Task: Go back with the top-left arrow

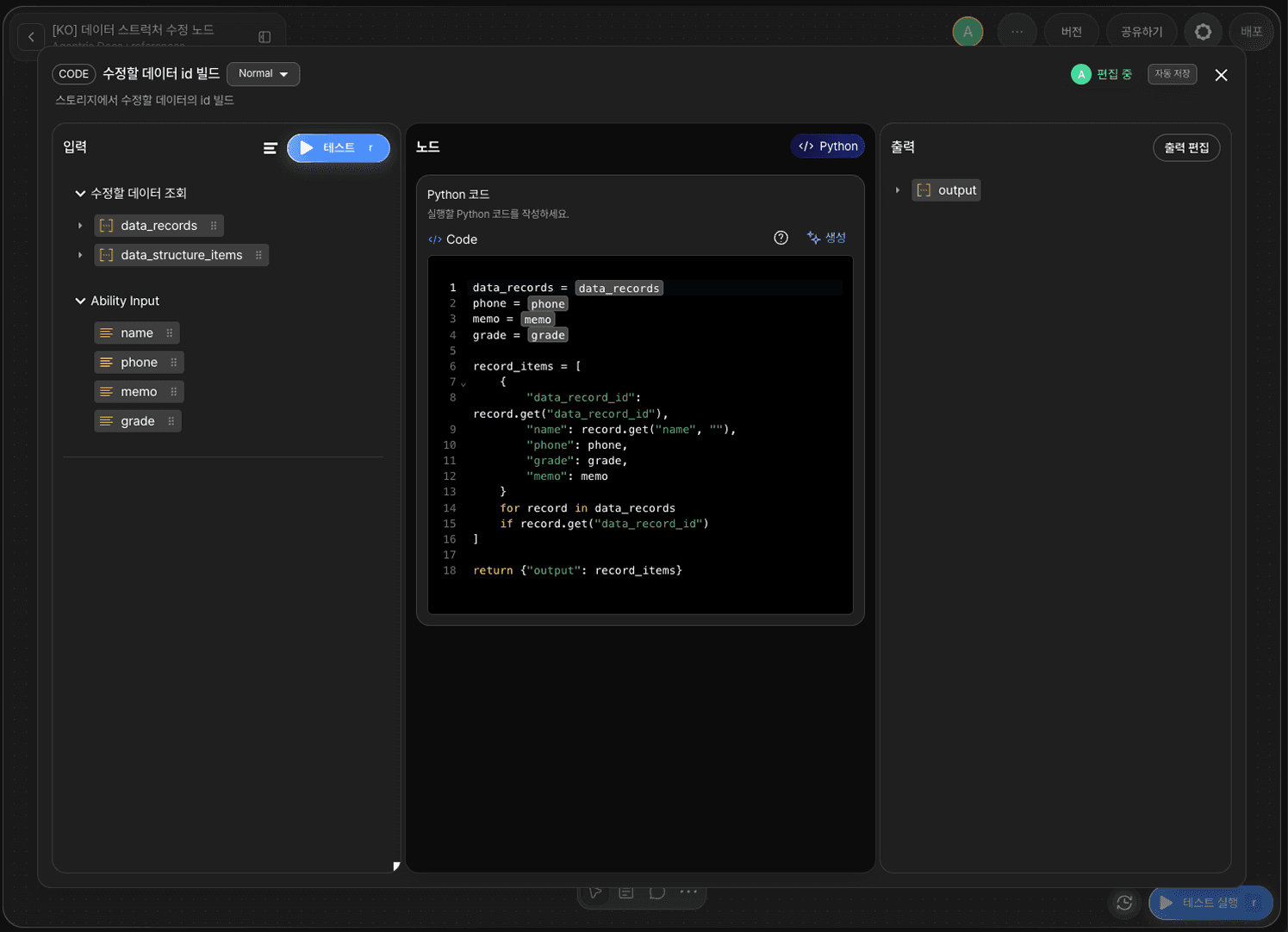Action: [31, 36]
